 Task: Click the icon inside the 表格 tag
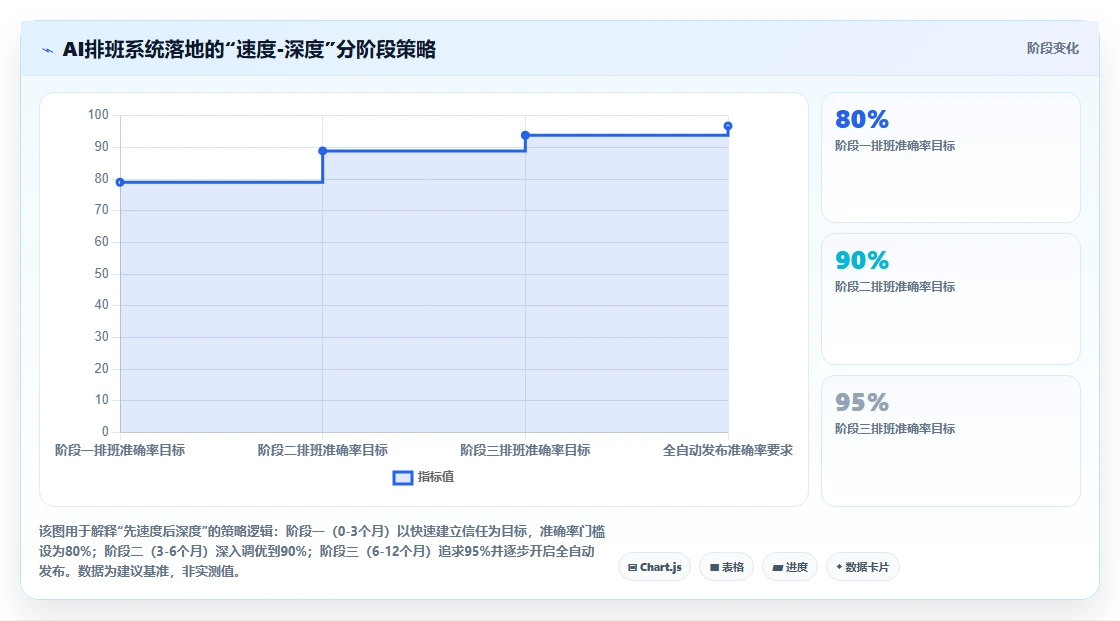pyautogui.click(x=714, y=567)
